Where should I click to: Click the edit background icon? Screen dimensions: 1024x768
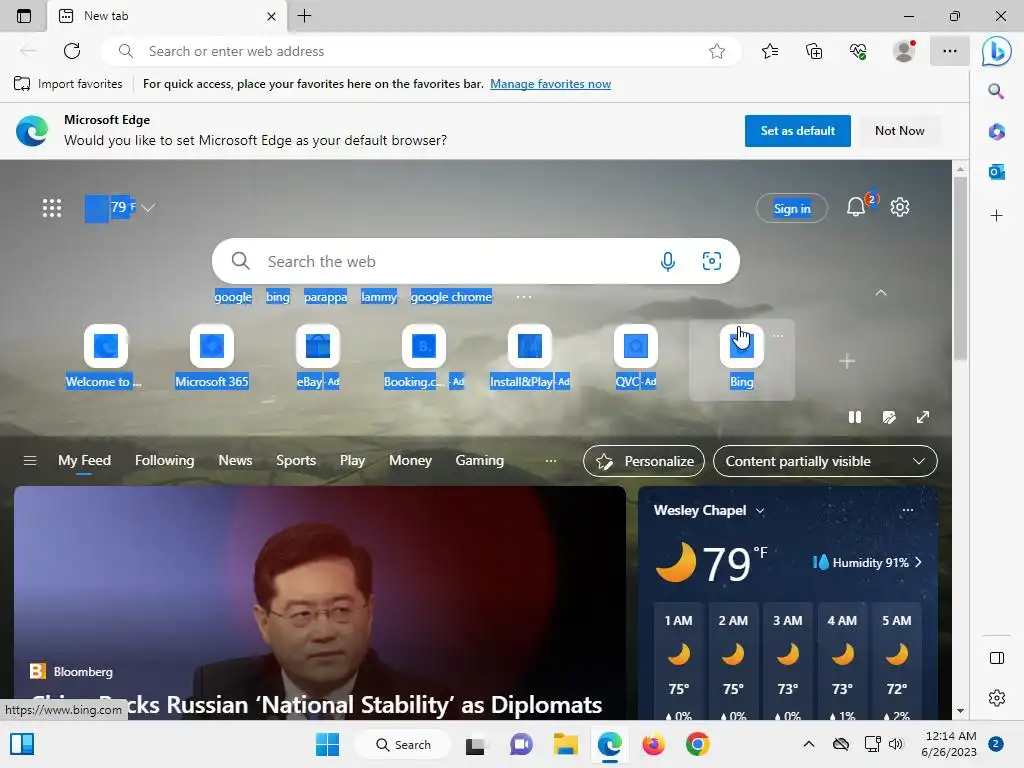889,417
